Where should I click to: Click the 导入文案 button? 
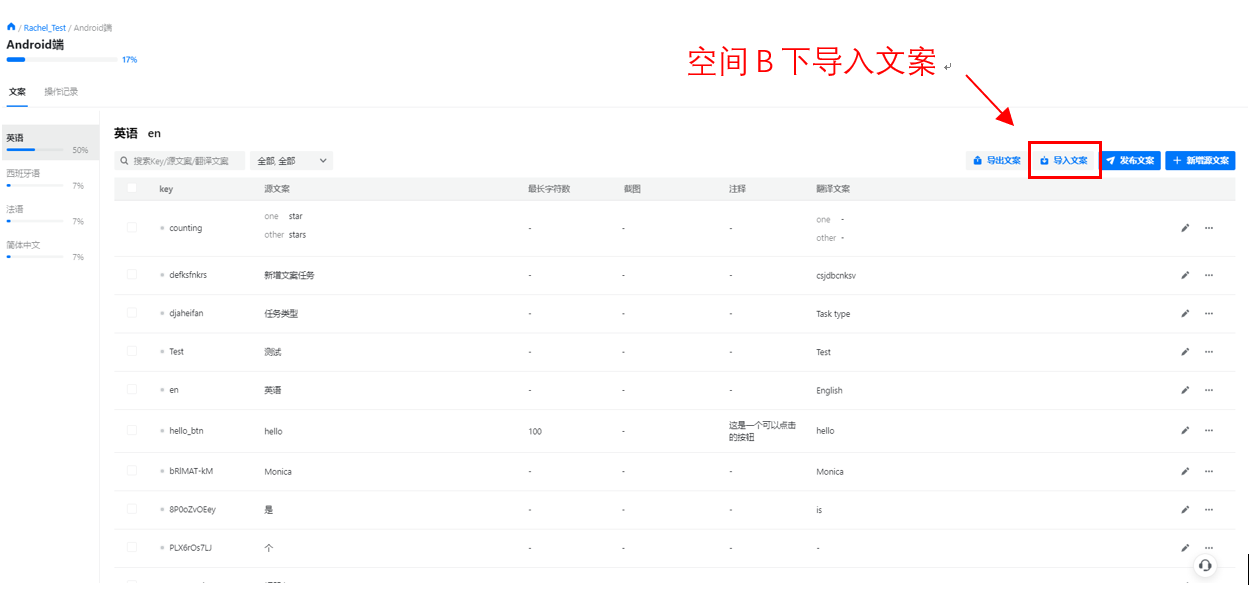1064,160
